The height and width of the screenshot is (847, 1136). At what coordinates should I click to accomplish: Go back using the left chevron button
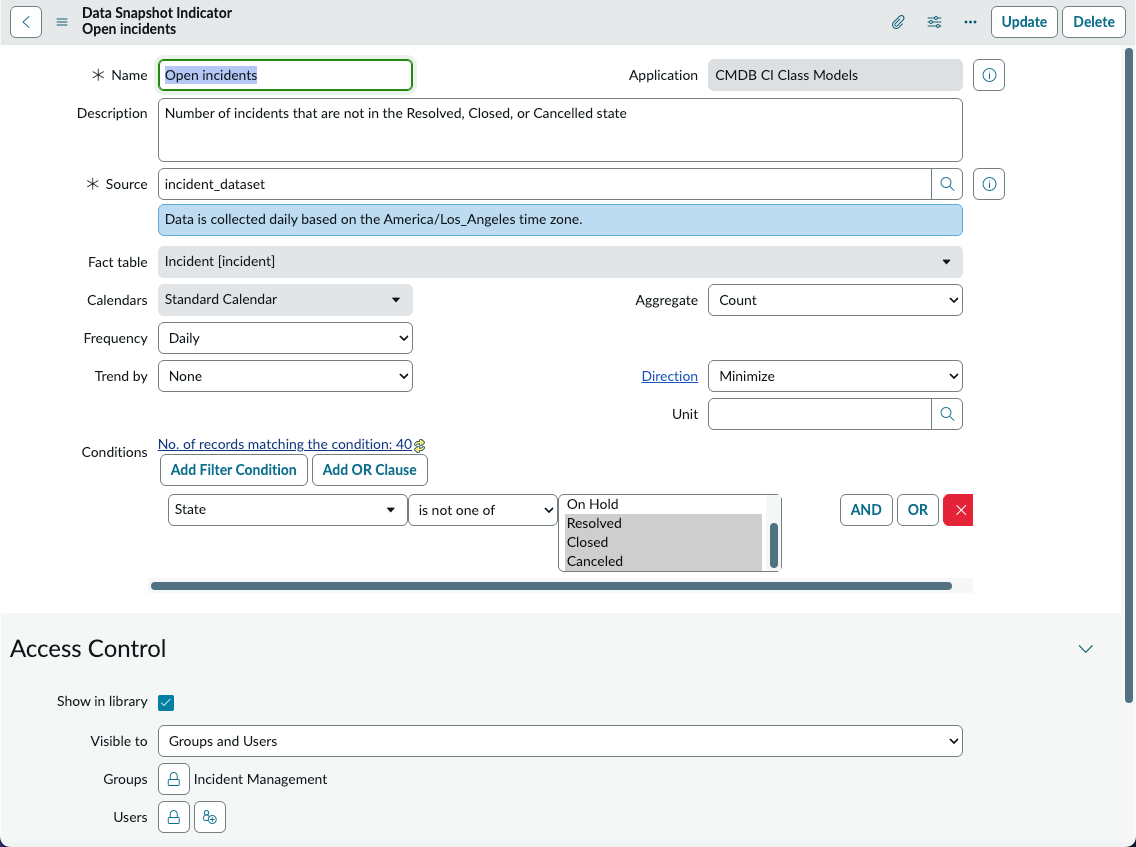coord(26,22)
